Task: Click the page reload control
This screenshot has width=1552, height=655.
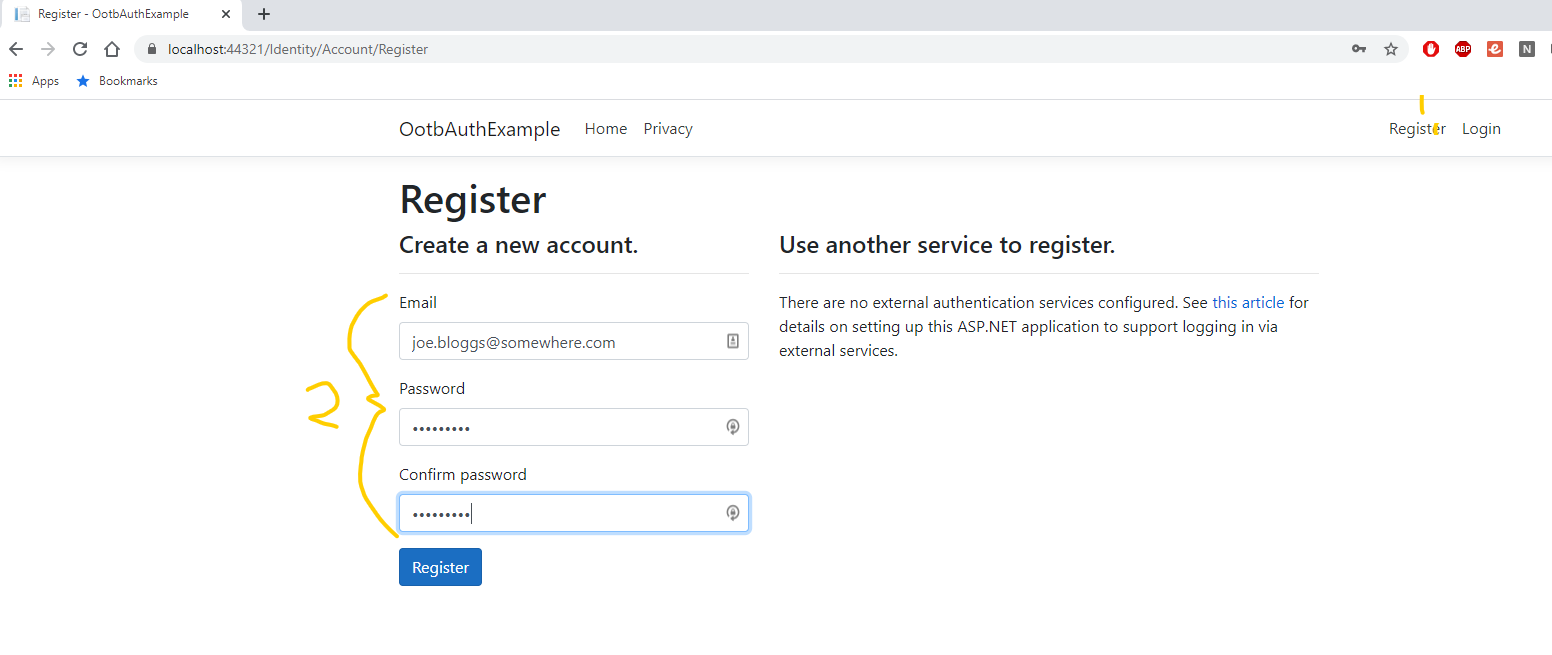Action: tap(79, 48)
